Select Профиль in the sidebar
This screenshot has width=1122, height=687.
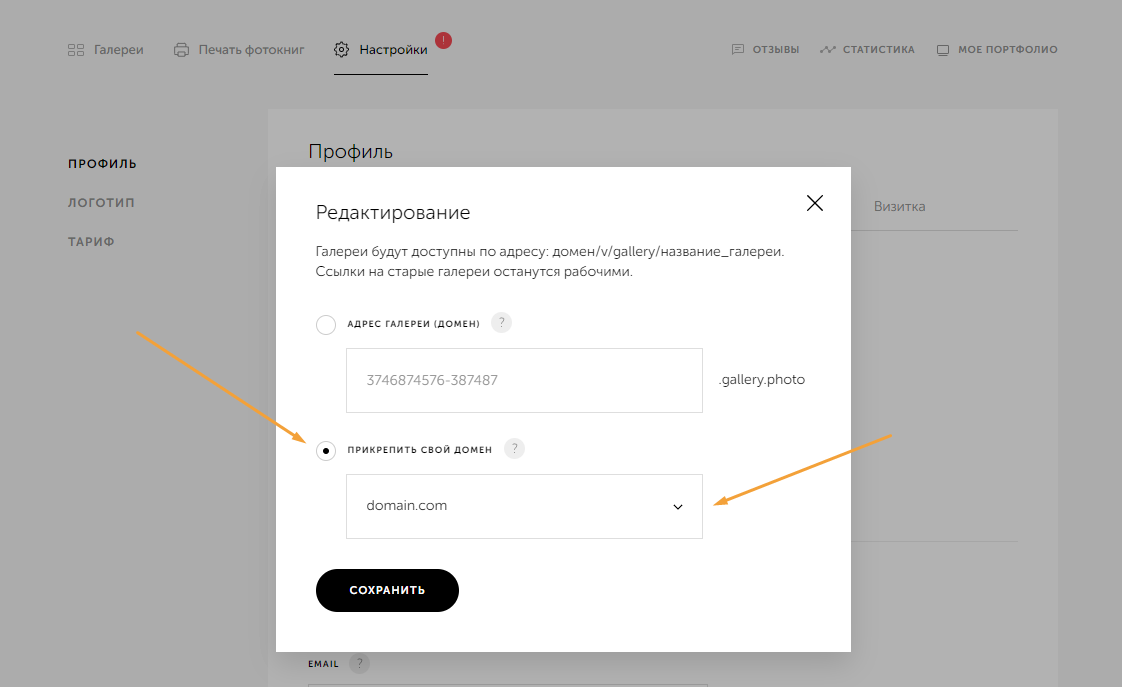point(102,164)
